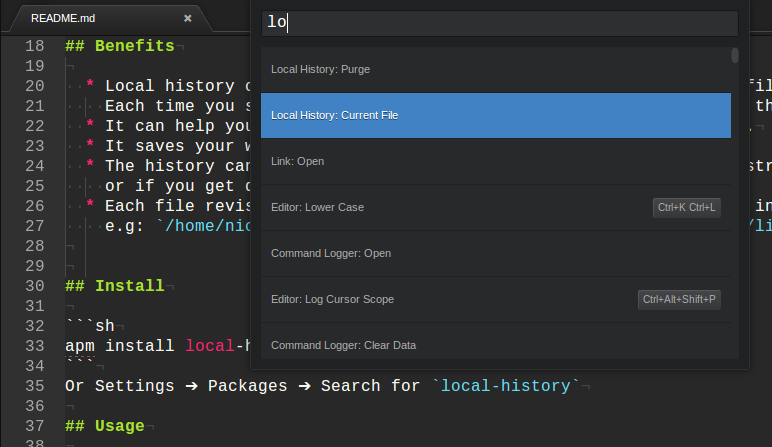The image size is (772, 447).
Task: Select the README.md tab
Action: 112,19
